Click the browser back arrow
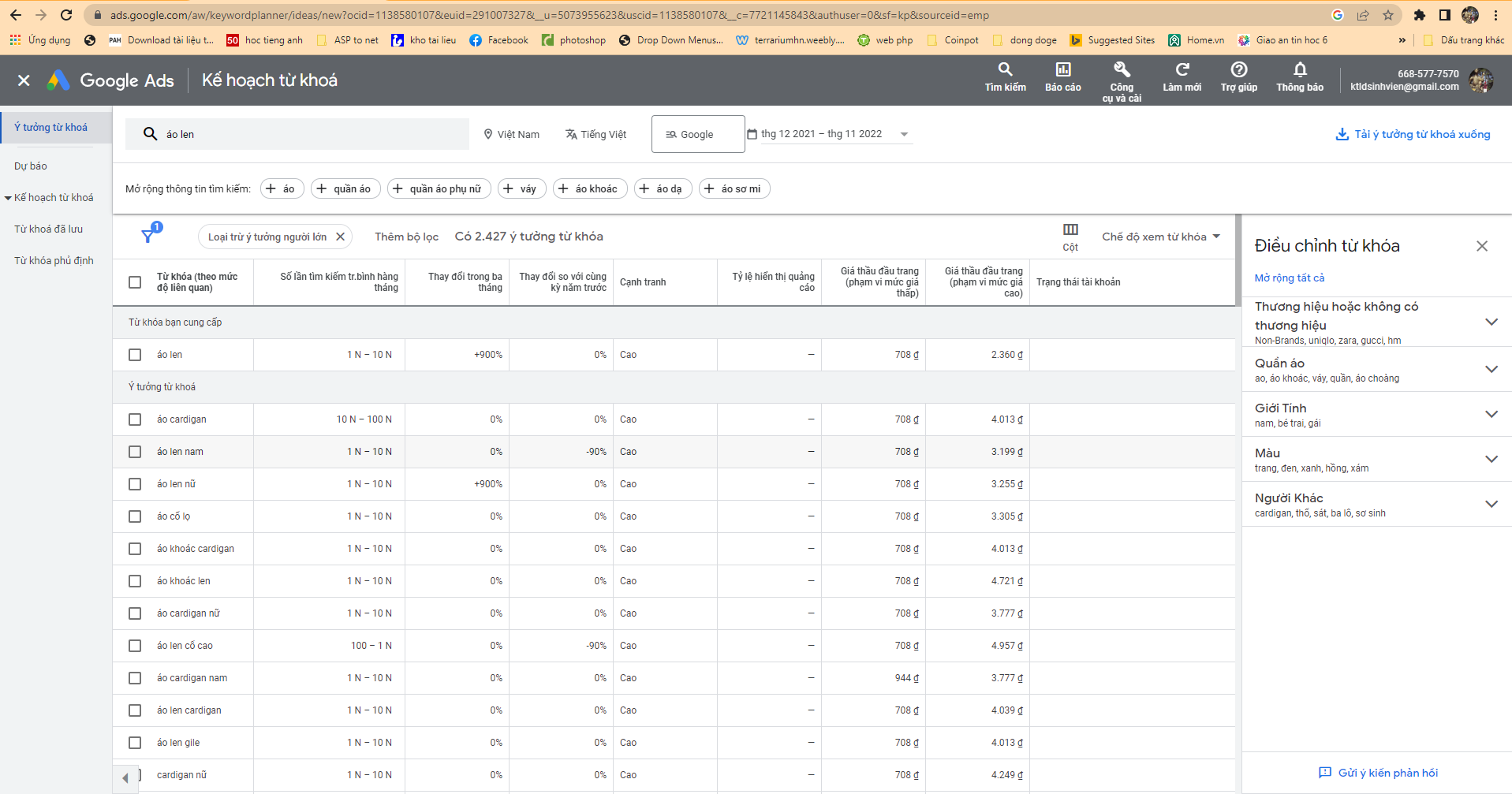1512x794 pixels. pyautogui.click(x=16, y=15)
